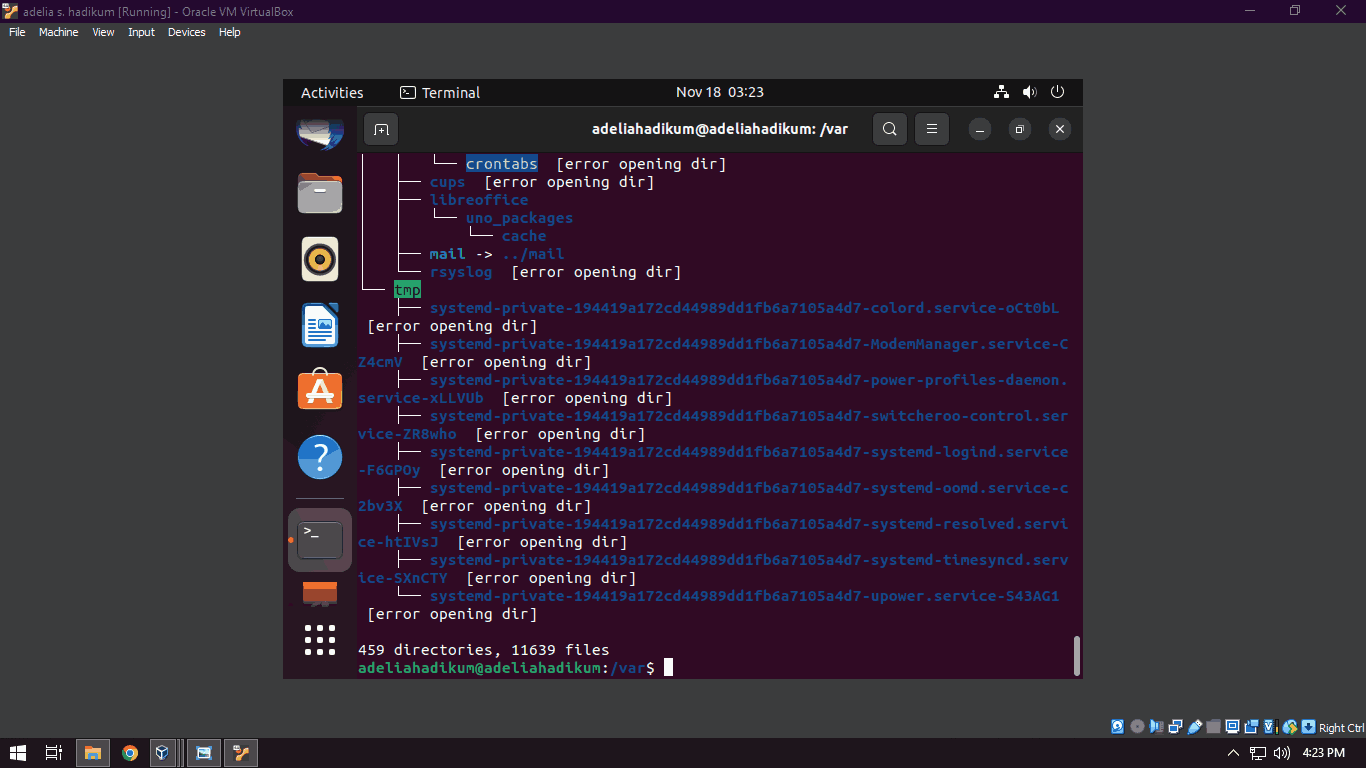This screenshot has height=768, width=1366.
Task: Click the VirtualBox optical disc indicator
Action: (1137, 727)
